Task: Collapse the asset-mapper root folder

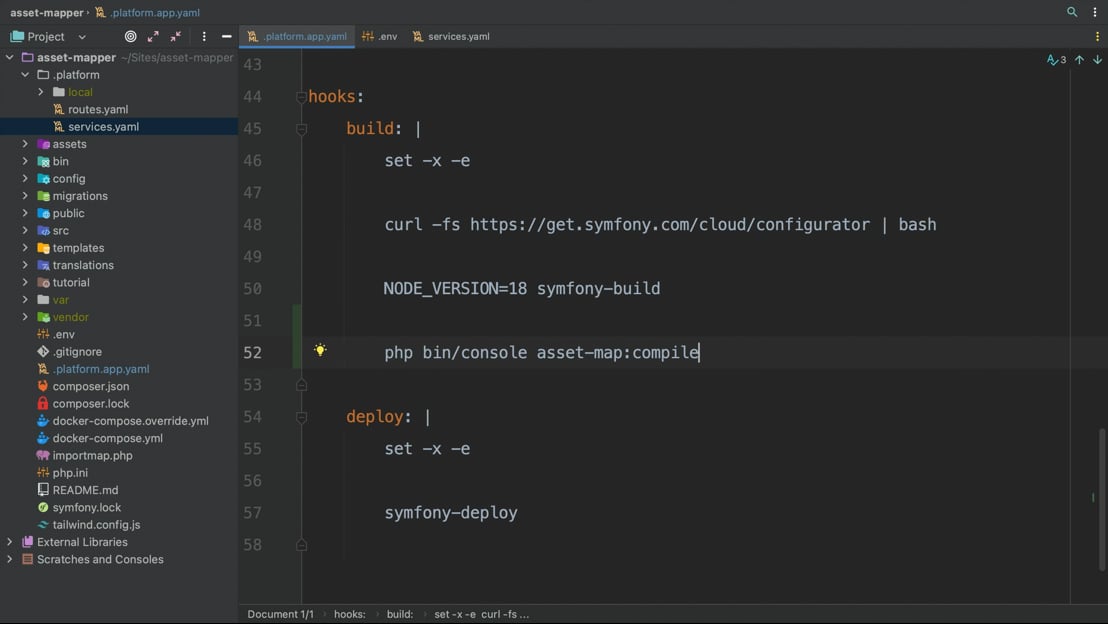Action: coord(10,57)
